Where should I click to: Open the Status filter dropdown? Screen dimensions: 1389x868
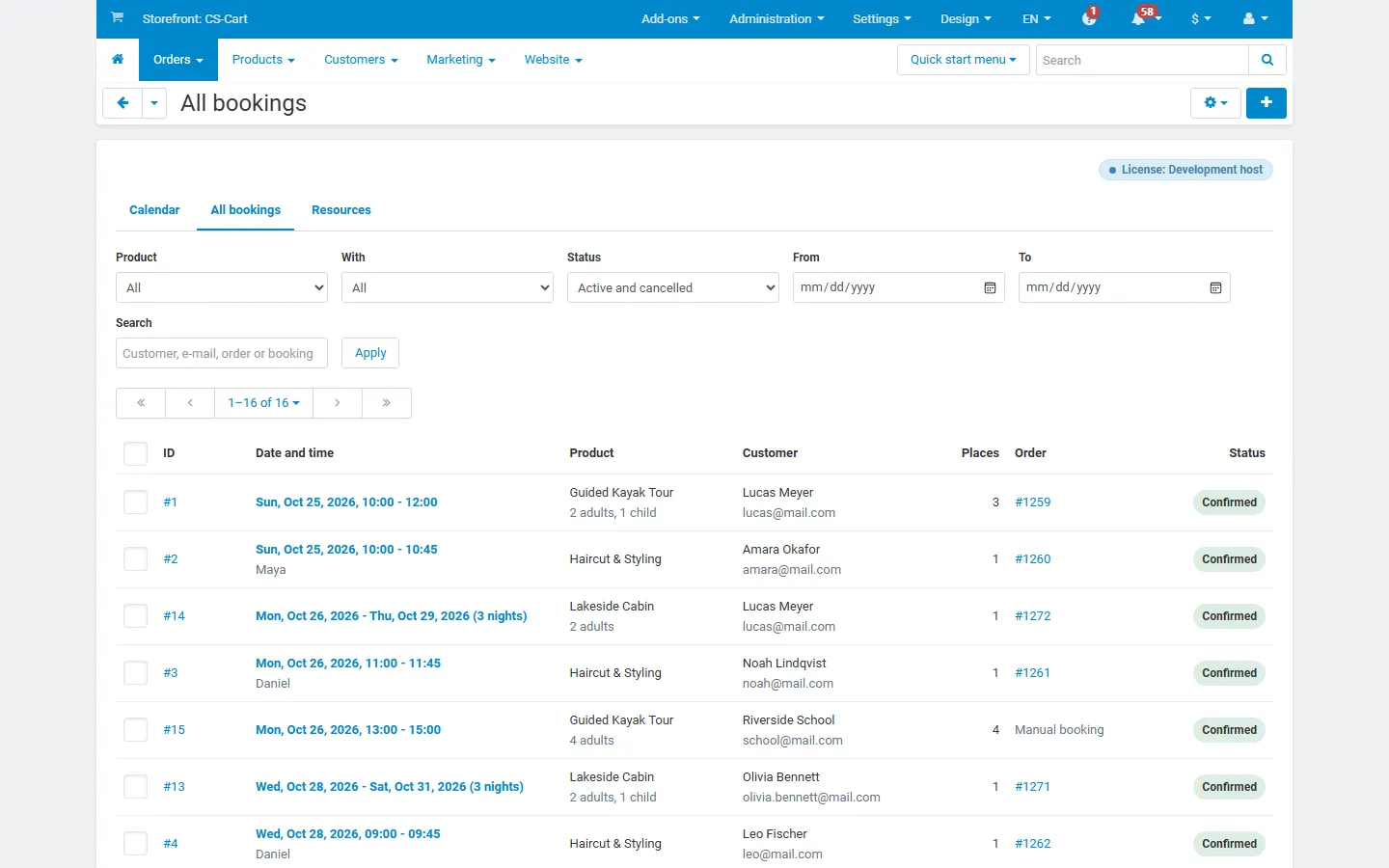click(x=673, y=287)
